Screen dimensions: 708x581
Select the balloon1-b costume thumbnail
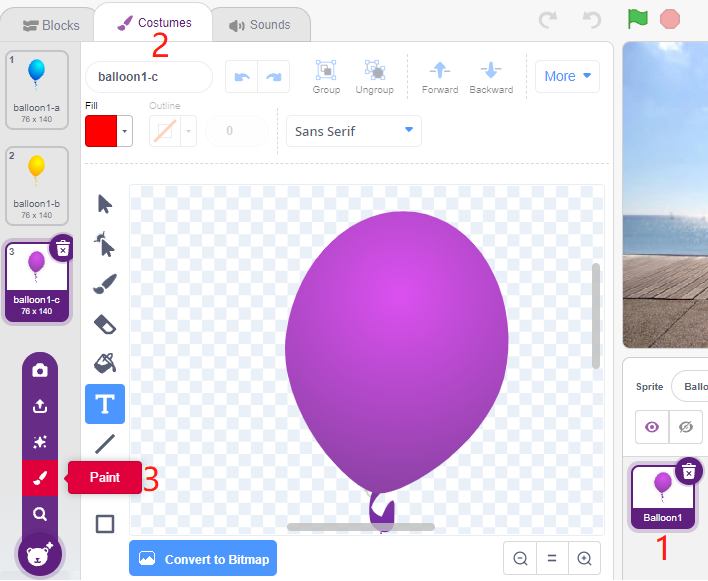point(37,186)
